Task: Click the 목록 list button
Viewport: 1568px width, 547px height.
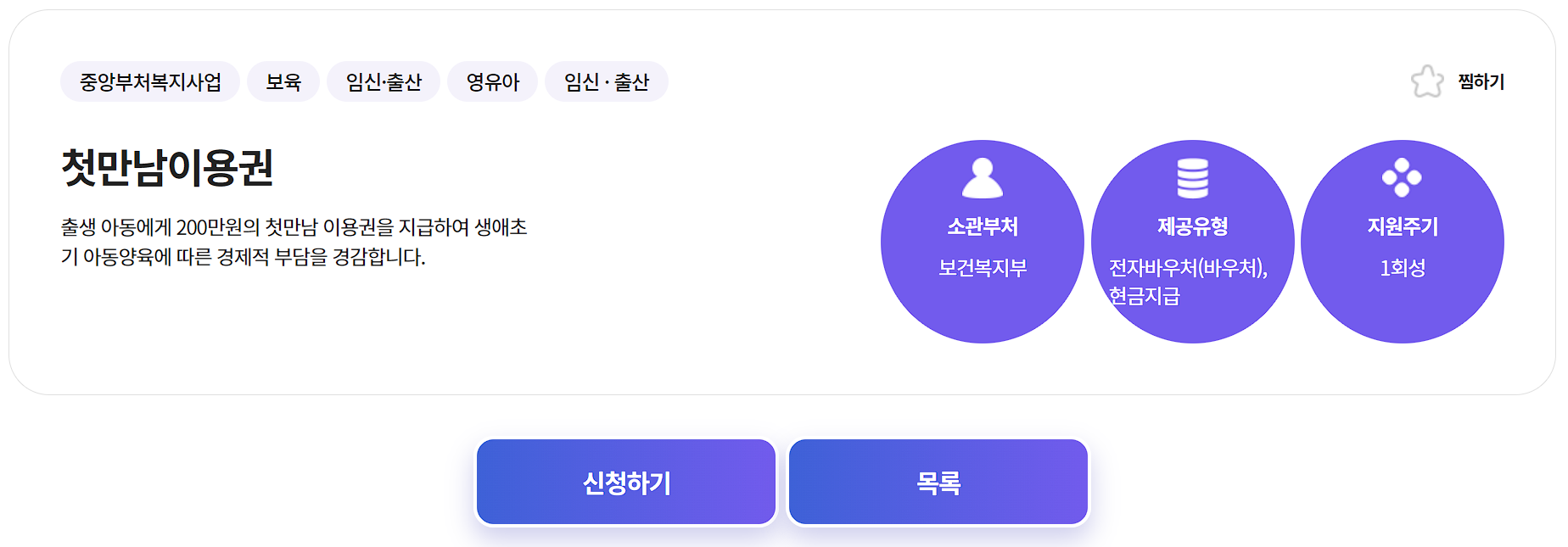Action: coord(938,480)
